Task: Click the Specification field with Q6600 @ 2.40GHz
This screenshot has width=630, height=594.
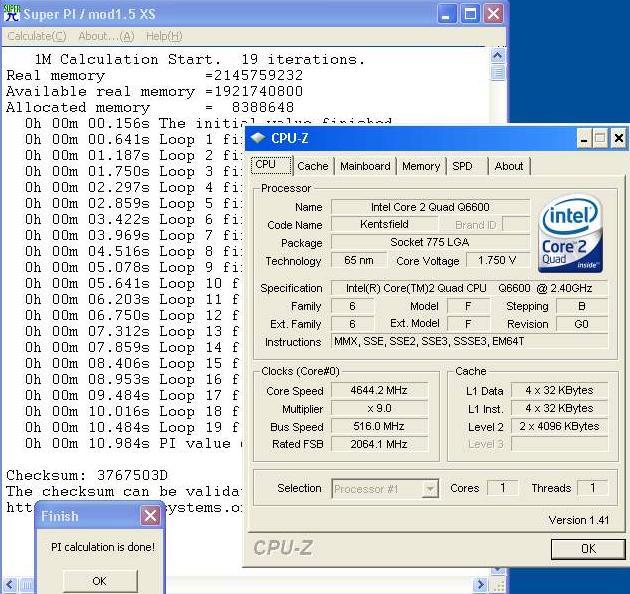Action: (x=469, y=288)
